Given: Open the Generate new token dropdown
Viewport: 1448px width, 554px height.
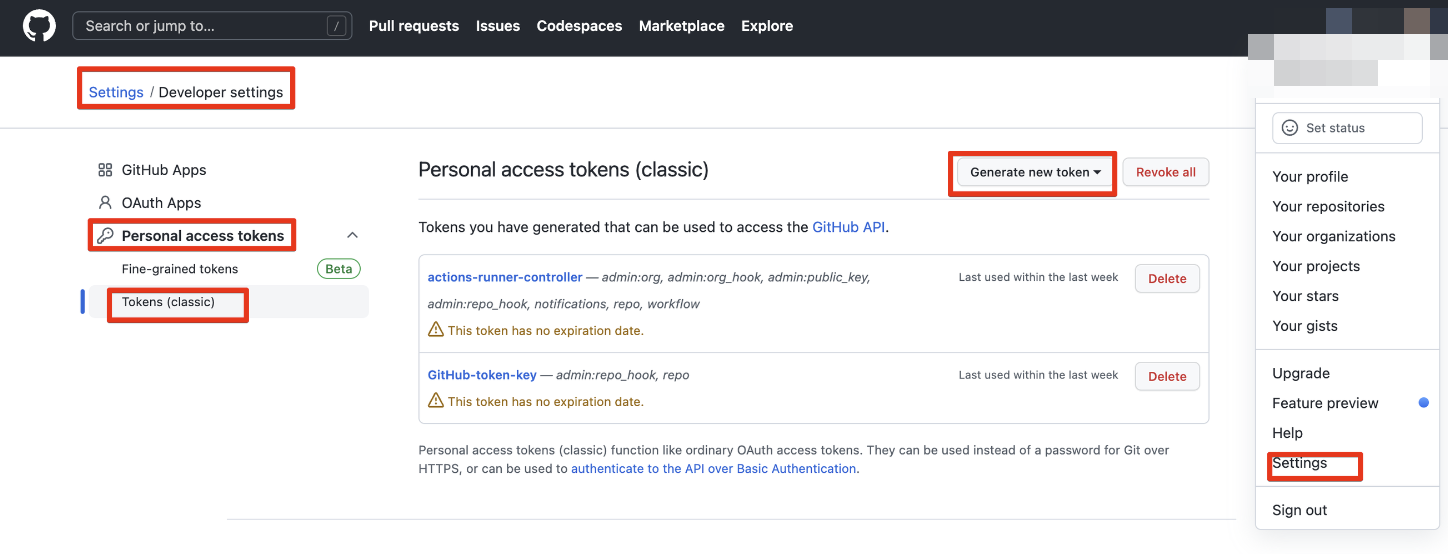Looking at the screenshot, I should point(1034,172).
